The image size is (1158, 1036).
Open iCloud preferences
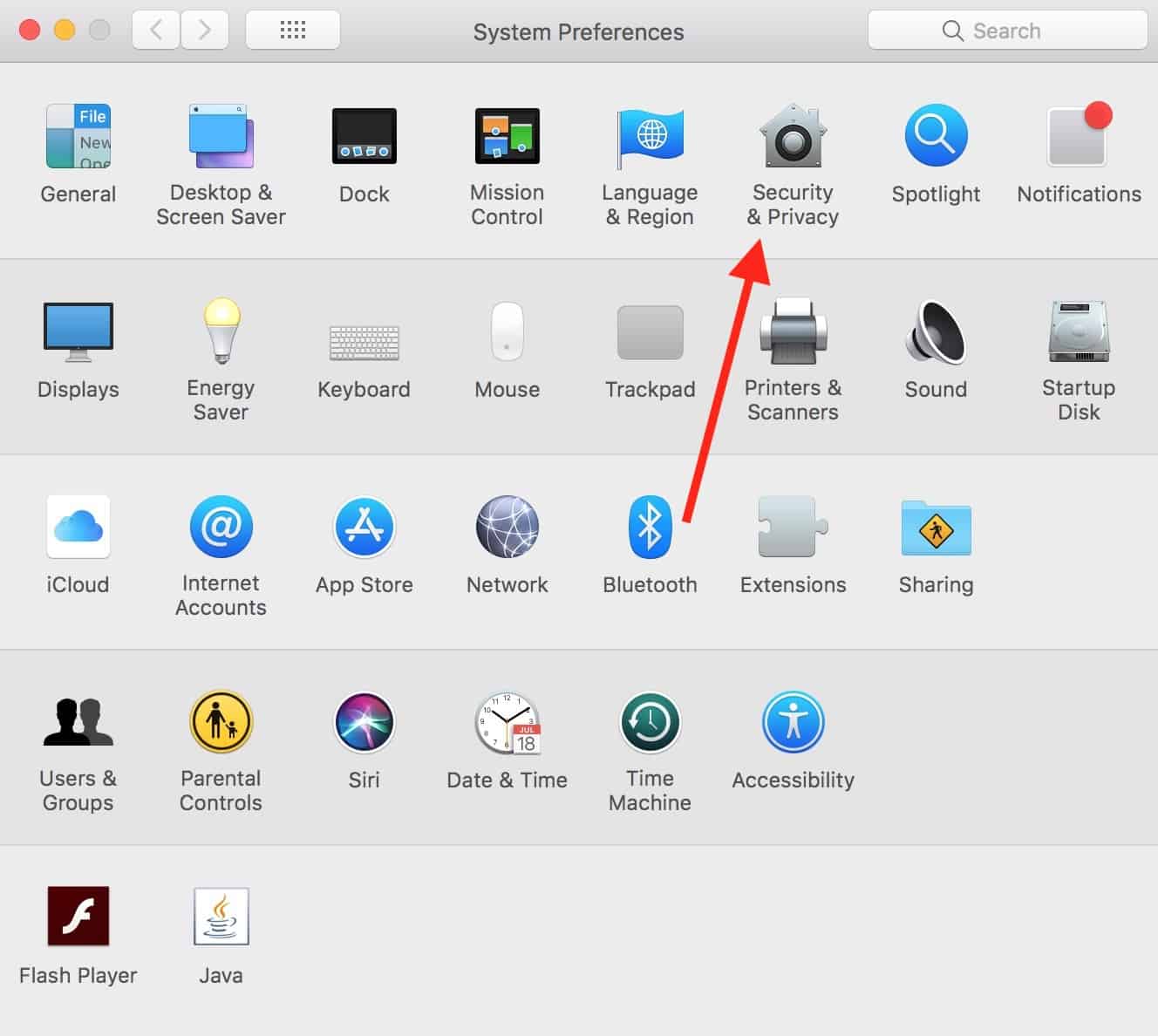[x=78, y=528]
